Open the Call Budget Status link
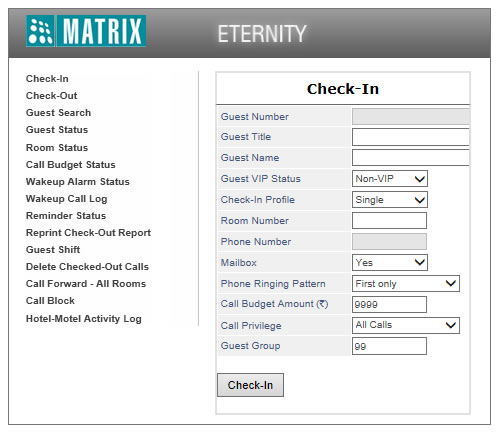This screenshot has height=432, width=498. [71, 165]
